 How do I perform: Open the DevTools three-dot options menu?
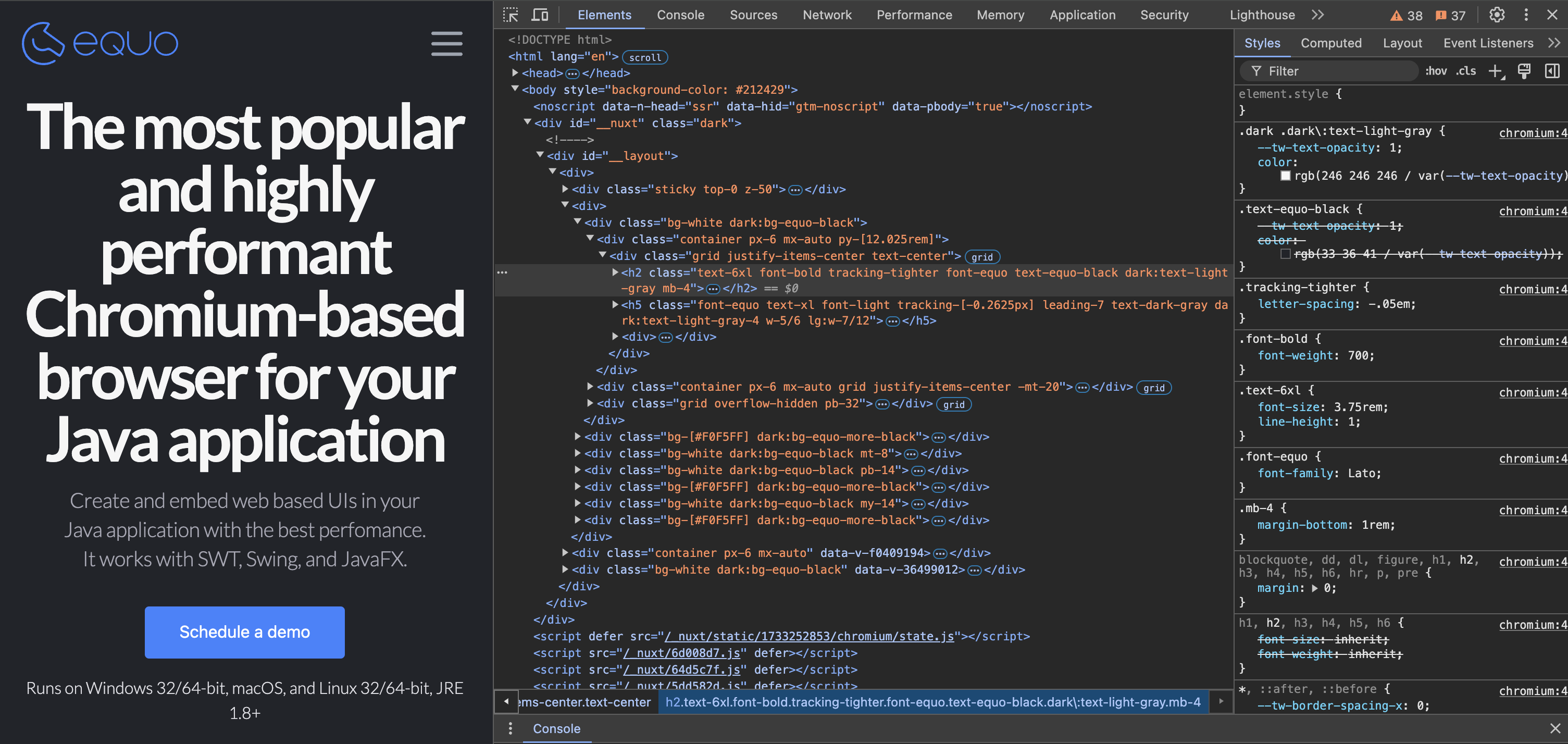(1525, 15)
